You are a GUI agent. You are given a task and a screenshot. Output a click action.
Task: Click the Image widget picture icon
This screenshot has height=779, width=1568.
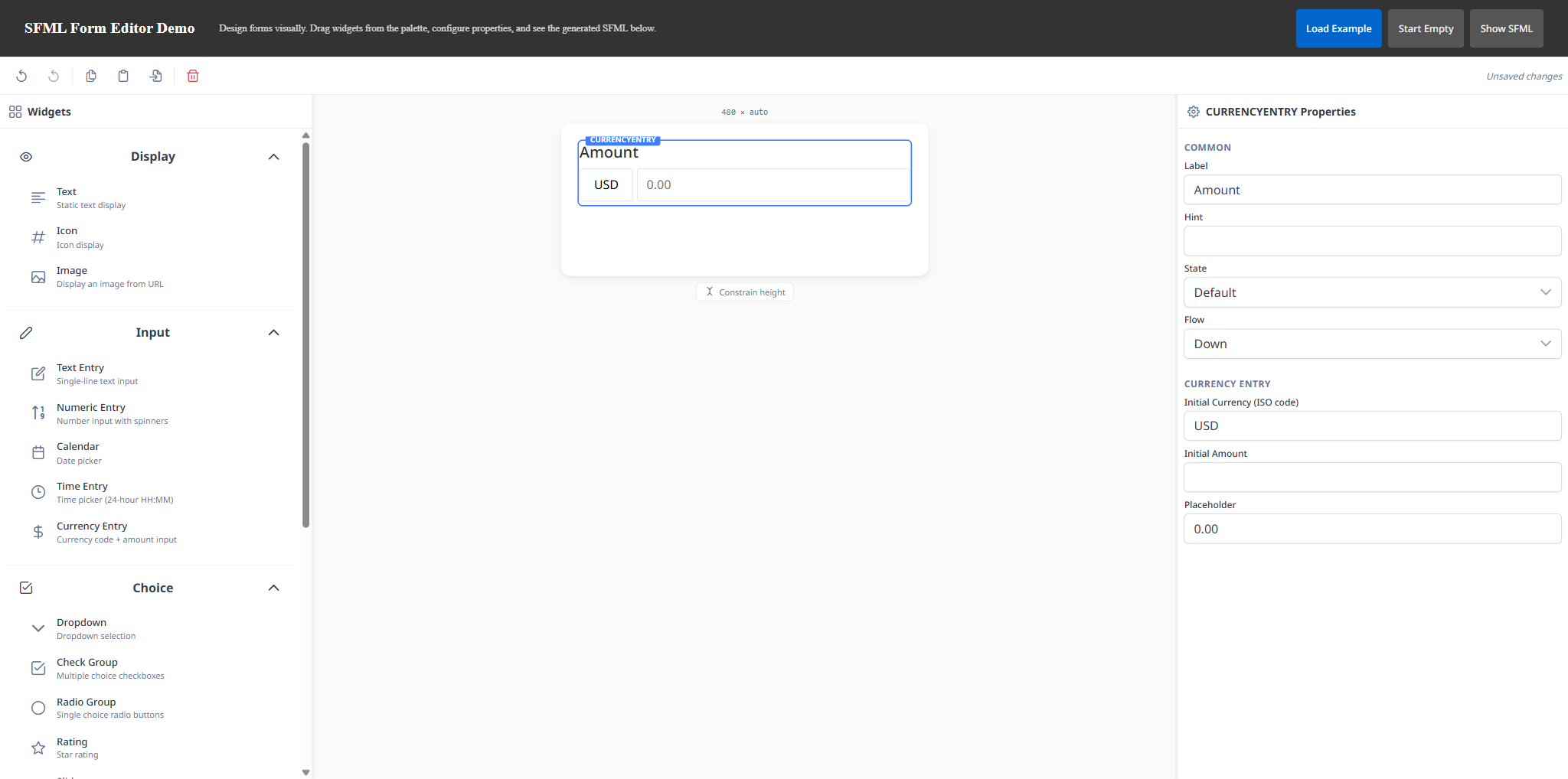[x=38, y=277]
